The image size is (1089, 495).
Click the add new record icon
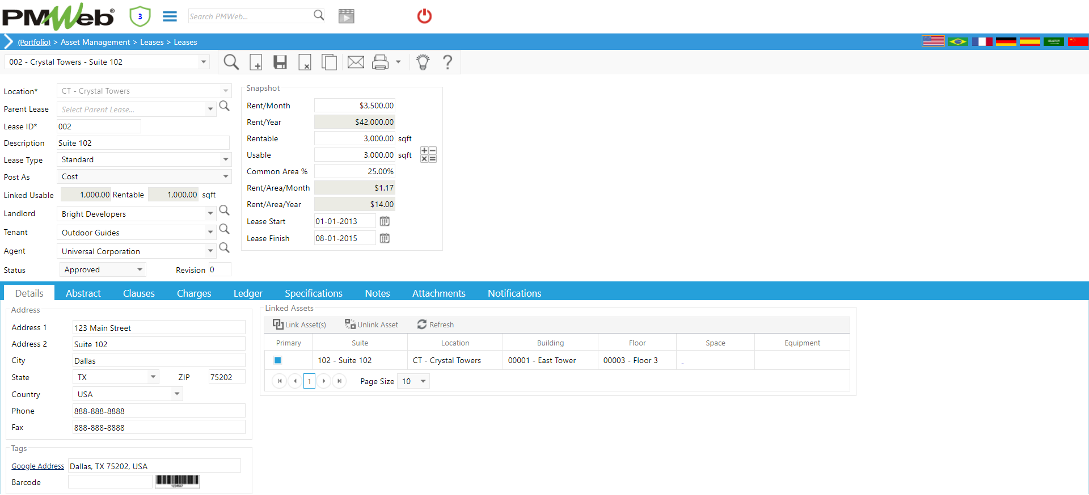click(x=256, y=62)
